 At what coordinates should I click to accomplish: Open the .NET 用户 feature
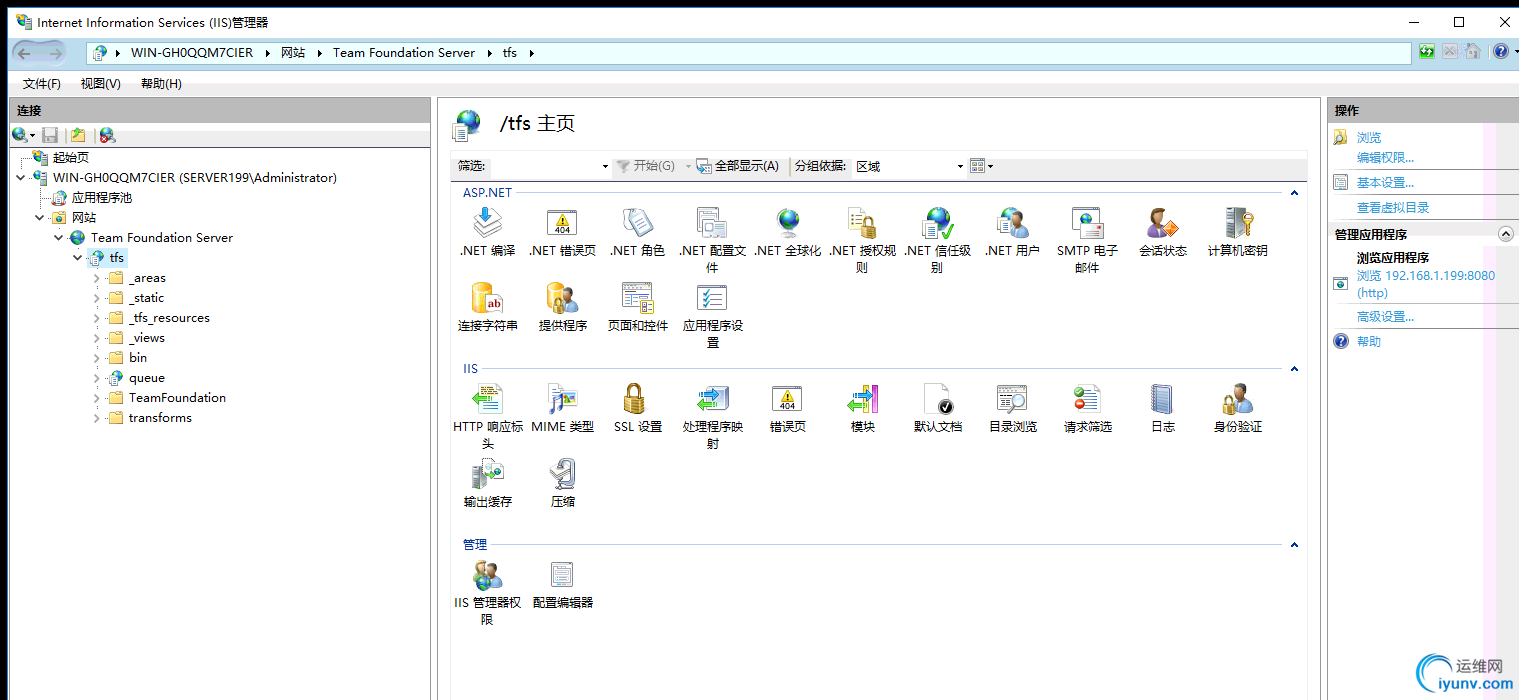tap(1012, 232)
